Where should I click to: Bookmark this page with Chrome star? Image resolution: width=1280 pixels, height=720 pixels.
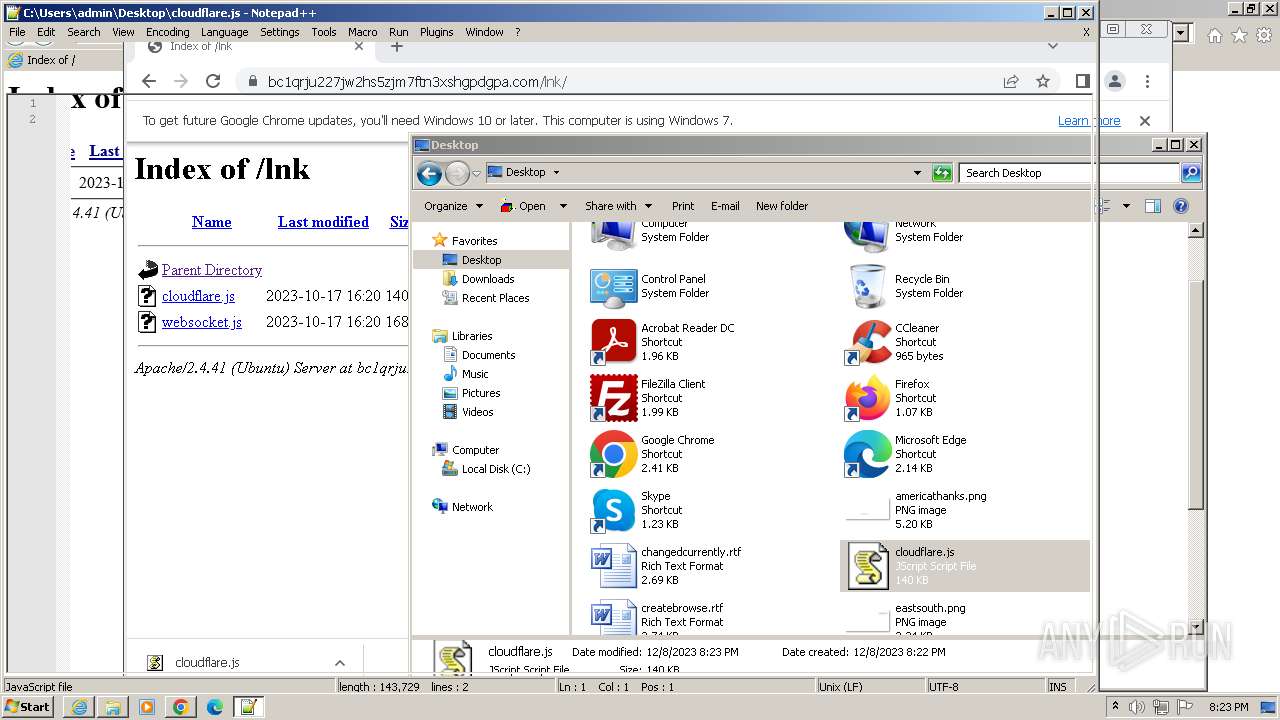click(x=1043, y=82)
